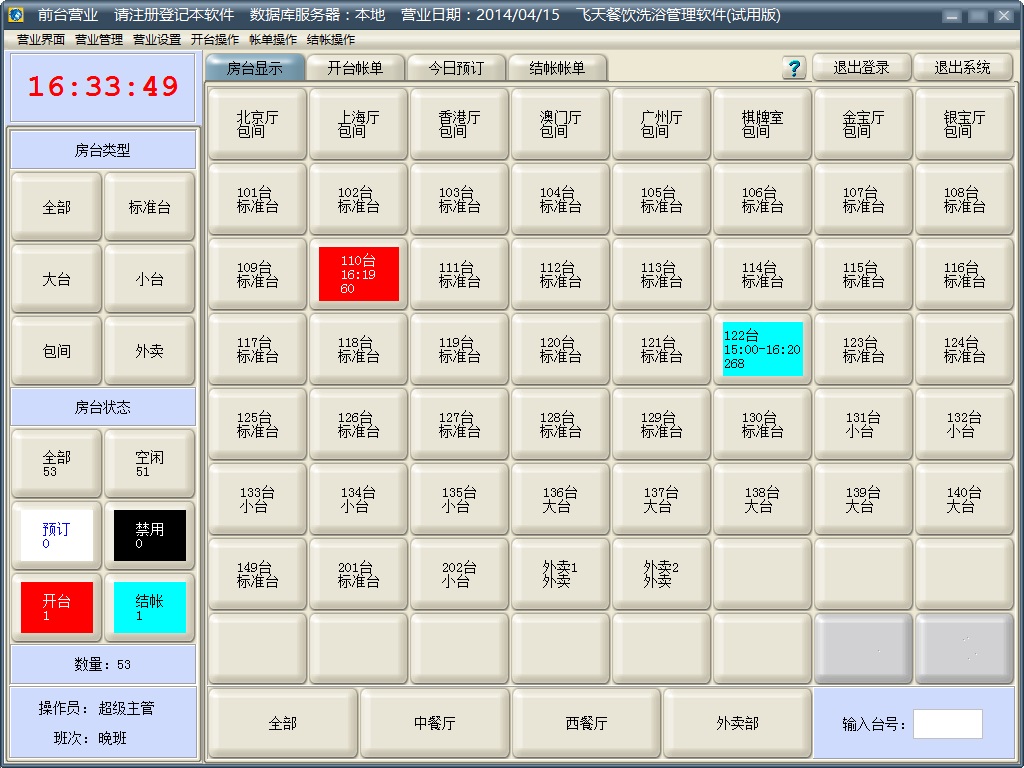The width and height of the screenshot is (1024, 768).
Task: Open the red occupied table 110台
Action: tap(359, 274)
